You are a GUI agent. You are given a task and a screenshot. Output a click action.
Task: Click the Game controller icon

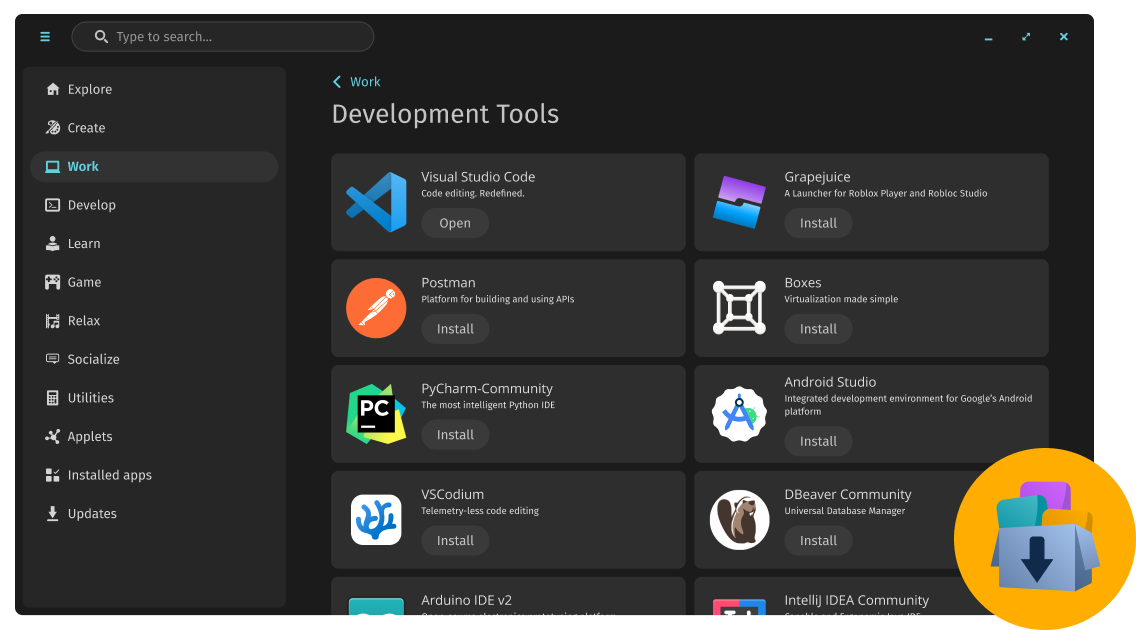pyautogui.click(x=52, y=282)
